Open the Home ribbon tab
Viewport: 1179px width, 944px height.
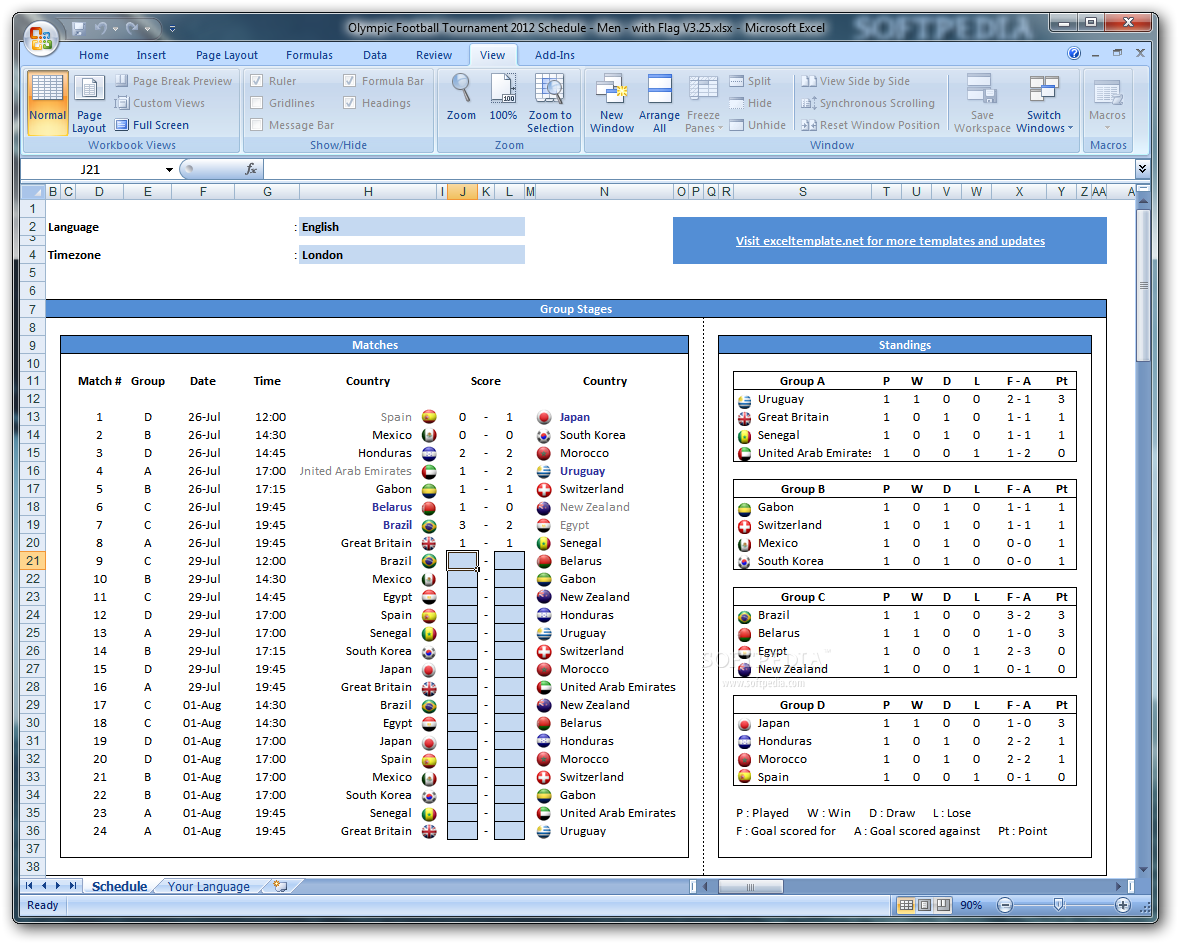pyautogui.click(x=94, y=55)
